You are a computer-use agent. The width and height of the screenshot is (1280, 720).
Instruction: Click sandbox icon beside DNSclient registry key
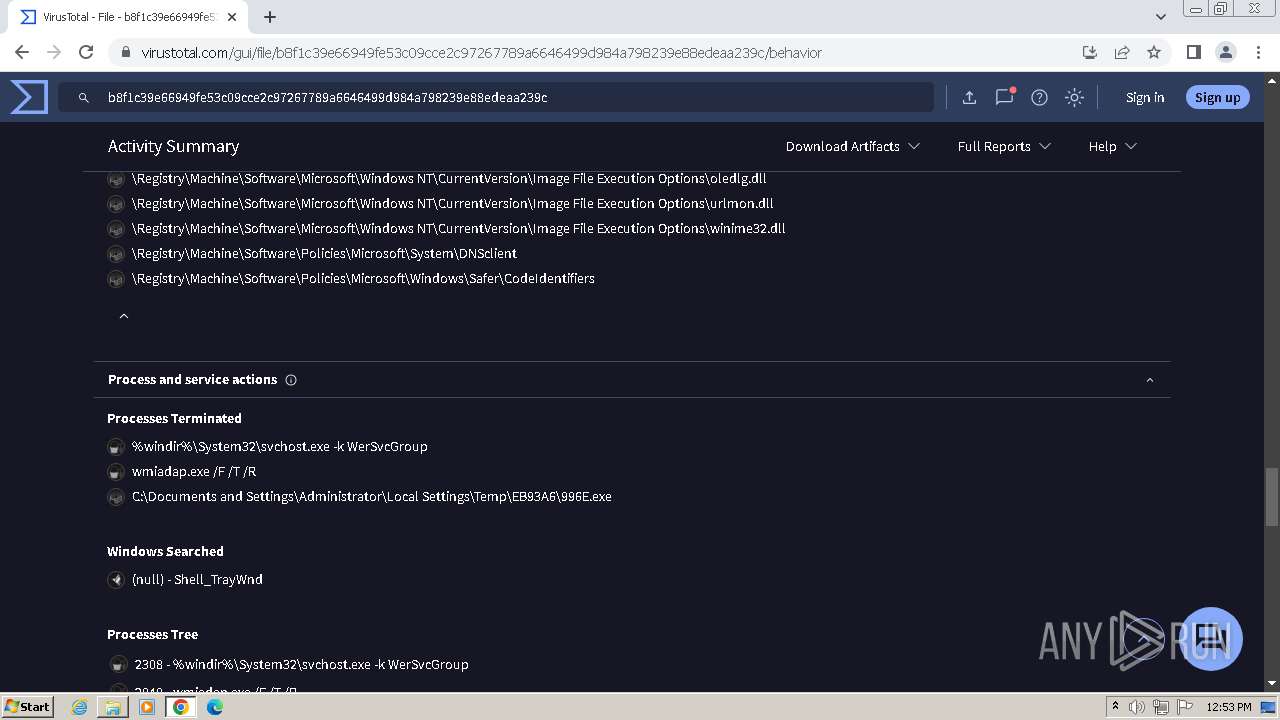click(x=116, y=254)
